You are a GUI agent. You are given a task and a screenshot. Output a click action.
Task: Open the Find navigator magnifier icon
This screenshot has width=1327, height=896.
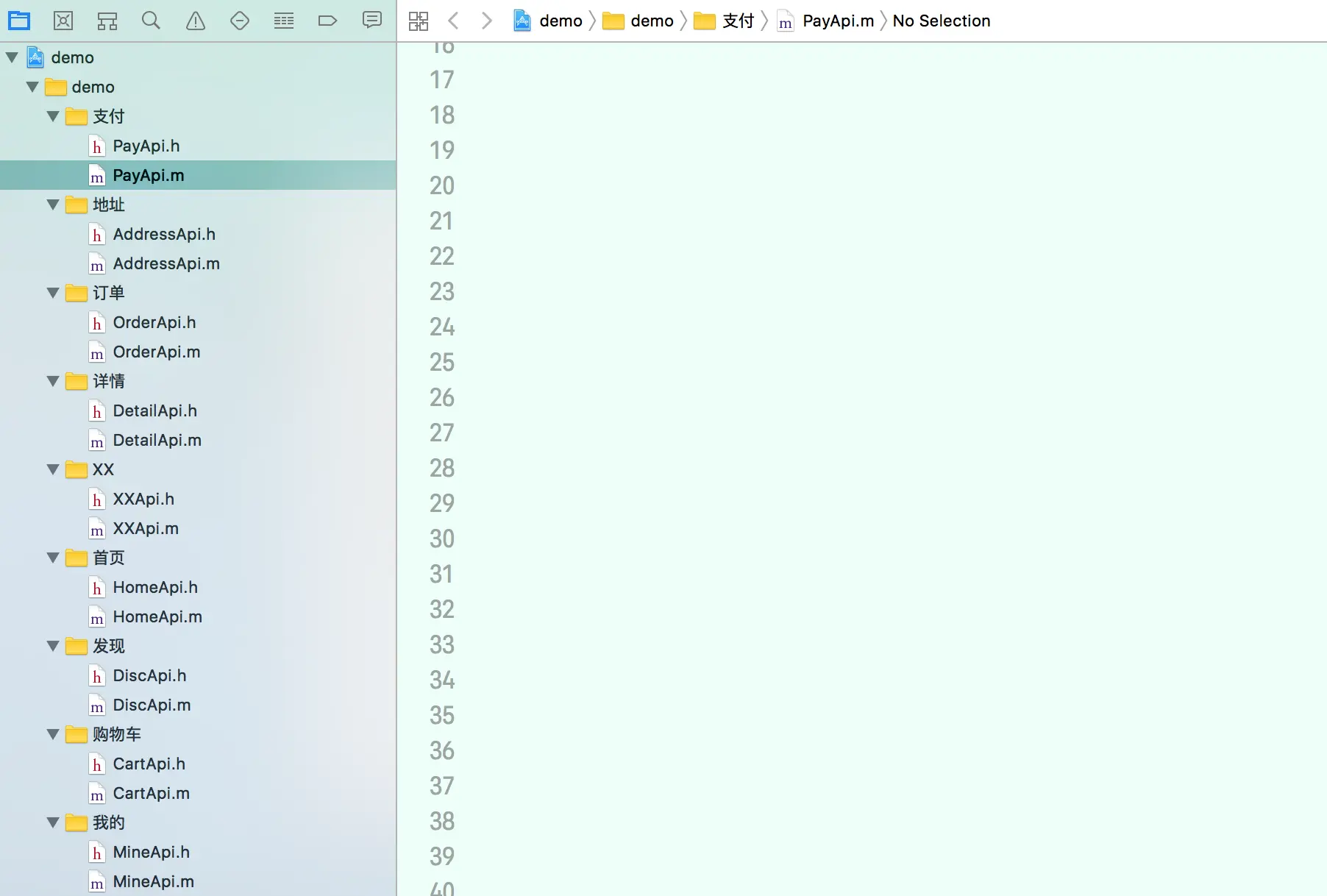tap(151, 21)
